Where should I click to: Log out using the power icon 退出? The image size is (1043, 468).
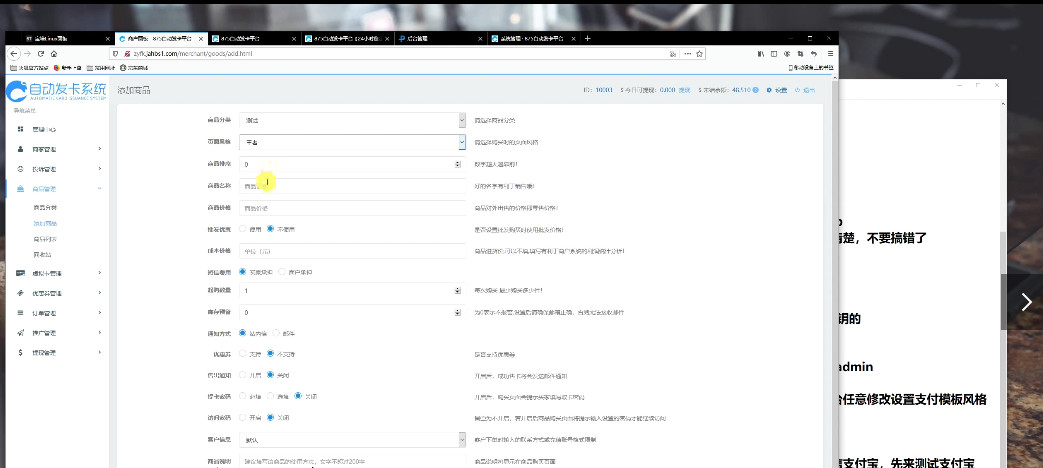804,90
